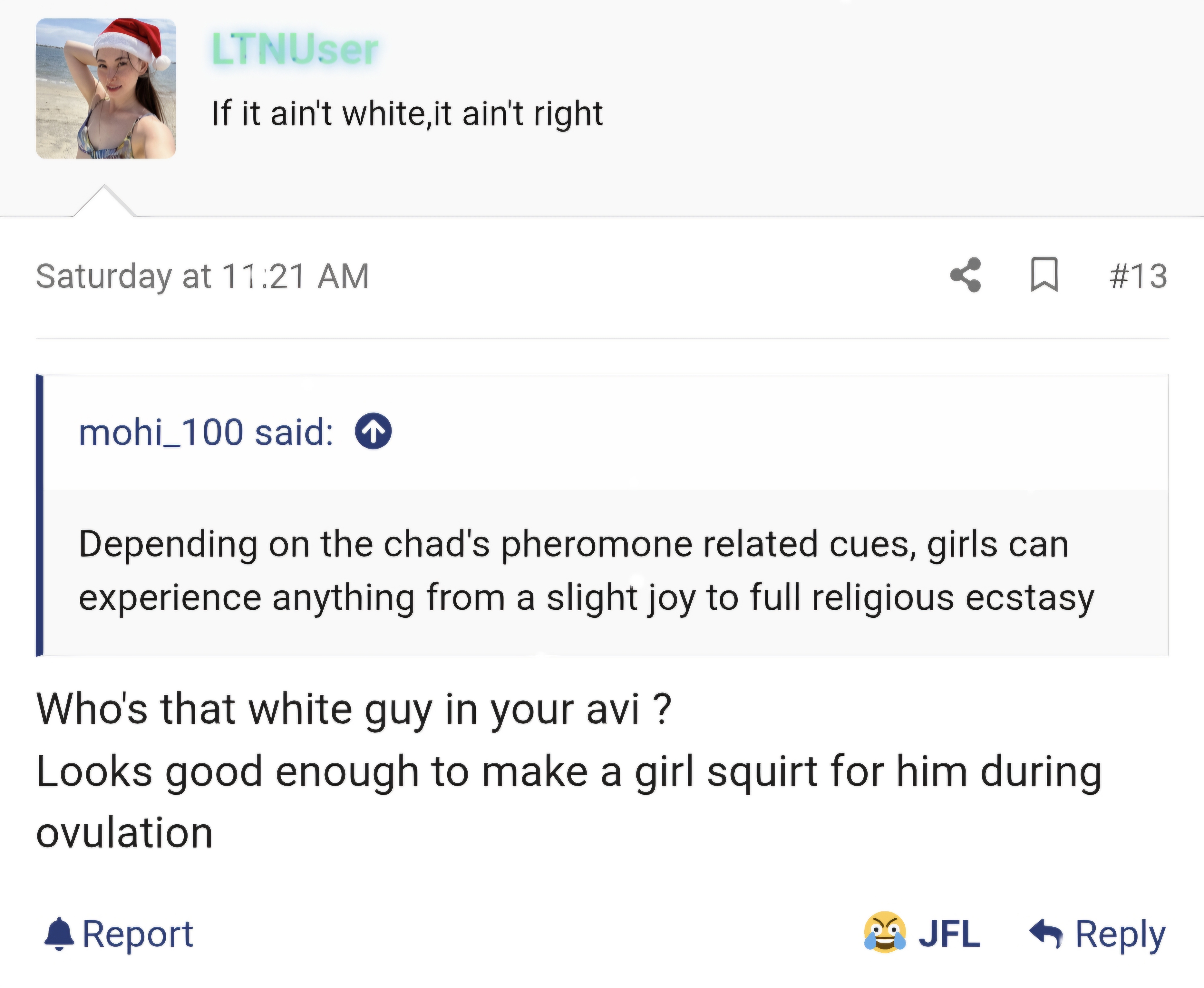Select the JFL reaction label
The image size is (1204, 988).
(x=949, y=934)
